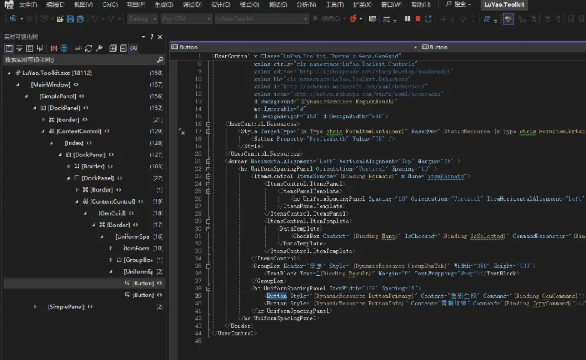
Task: Pause debugging with the pause icon
Action: (407, 18)
